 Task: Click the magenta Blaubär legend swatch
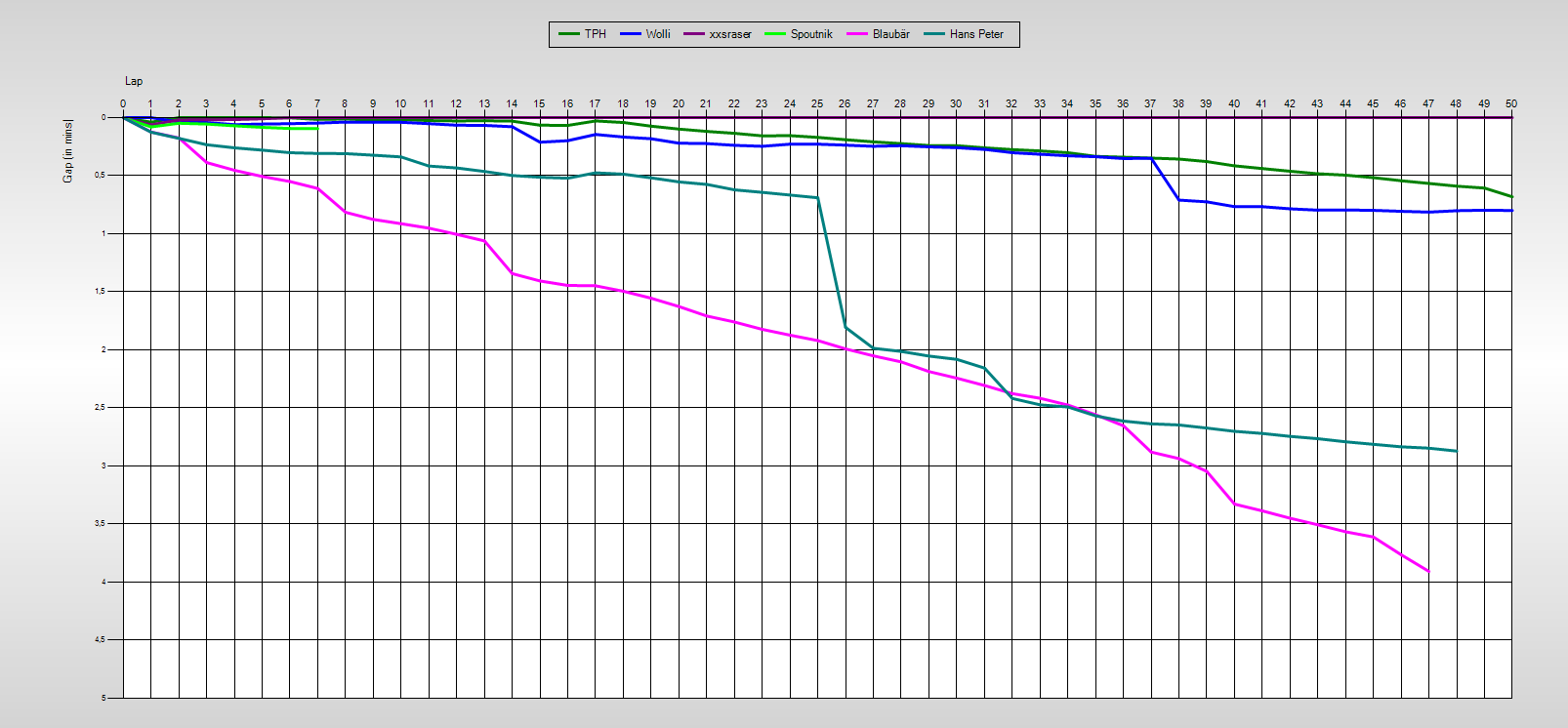click(857, 34)
